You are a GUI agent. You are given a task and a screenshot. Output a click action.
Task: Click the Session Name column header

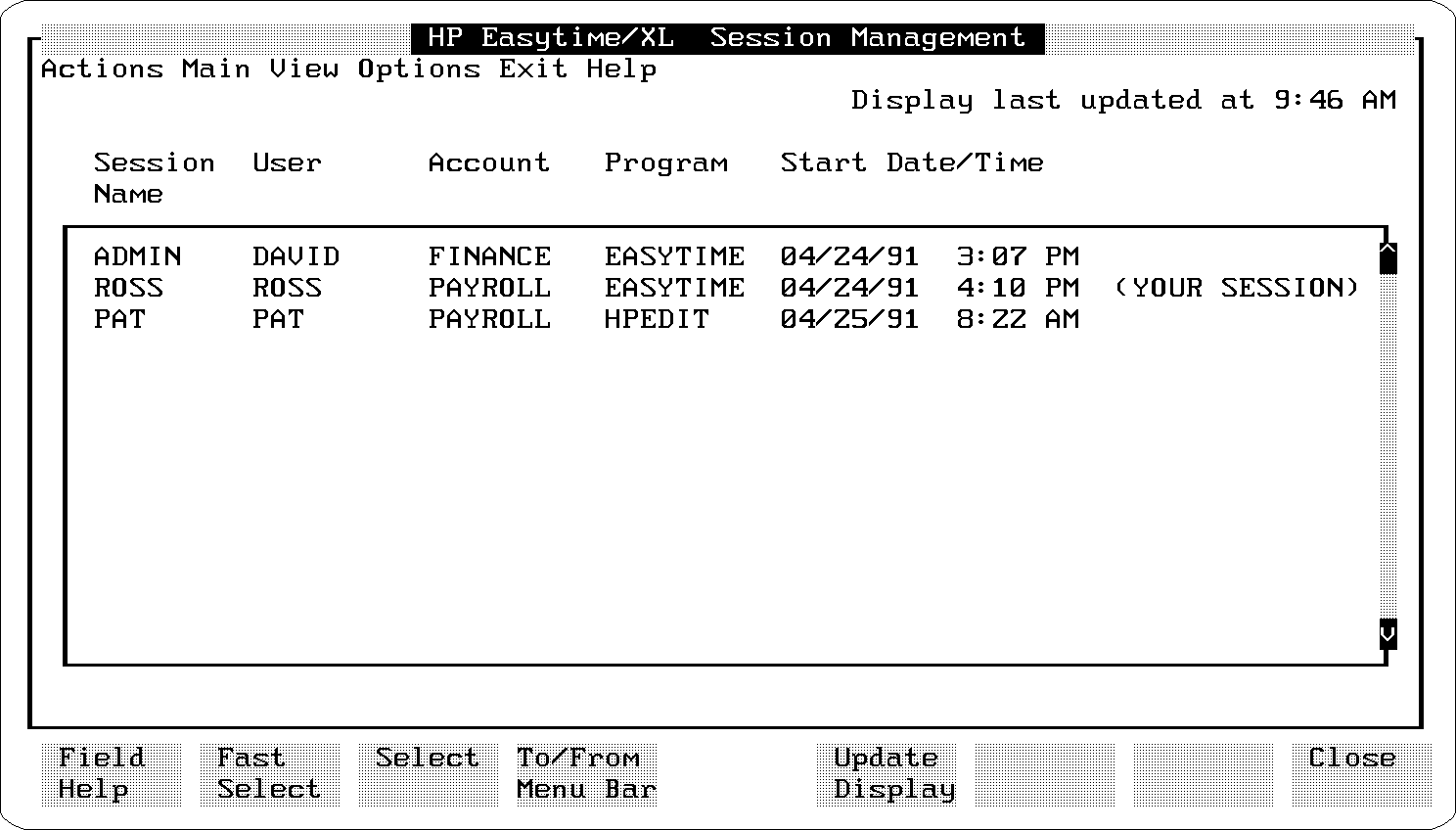(x=154, y=178)
